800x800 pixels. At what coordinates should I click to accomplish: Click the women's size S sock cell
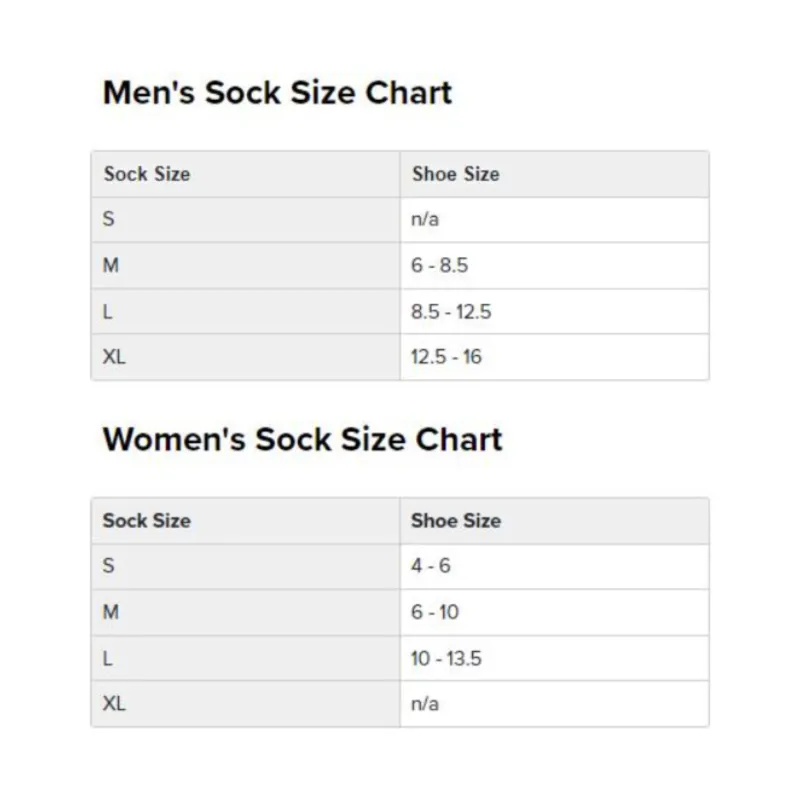click(x=109, y=566)
